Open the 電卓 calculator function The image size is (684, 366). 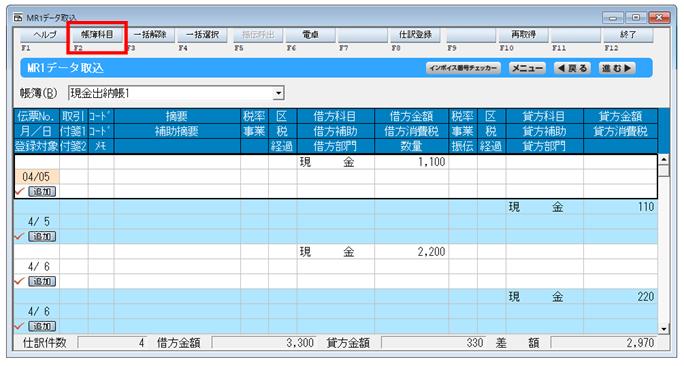[310, 34]
